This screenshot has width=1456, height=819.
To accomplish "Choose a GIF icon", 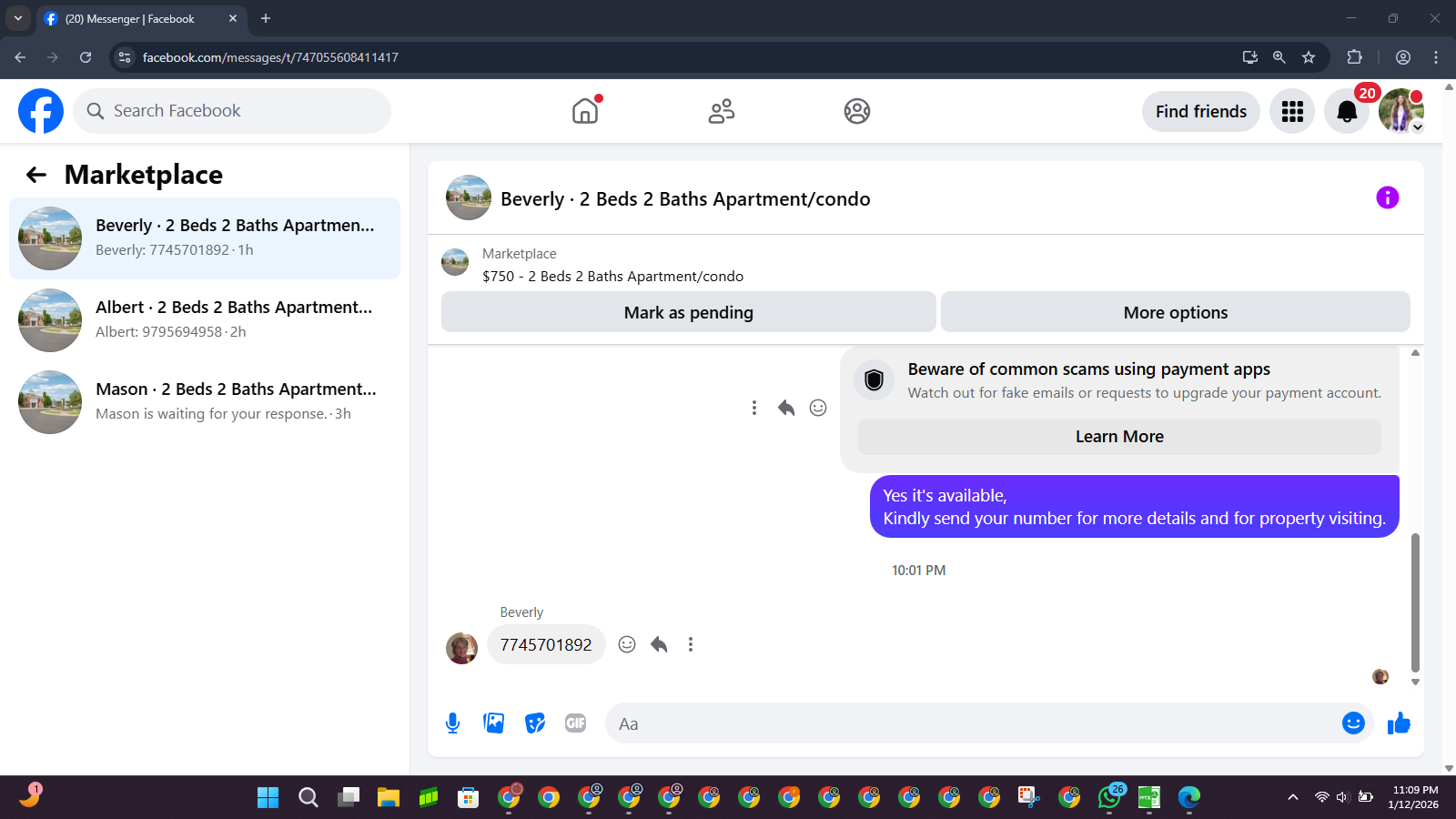I will pyautogui.click(x=576, y=723).
